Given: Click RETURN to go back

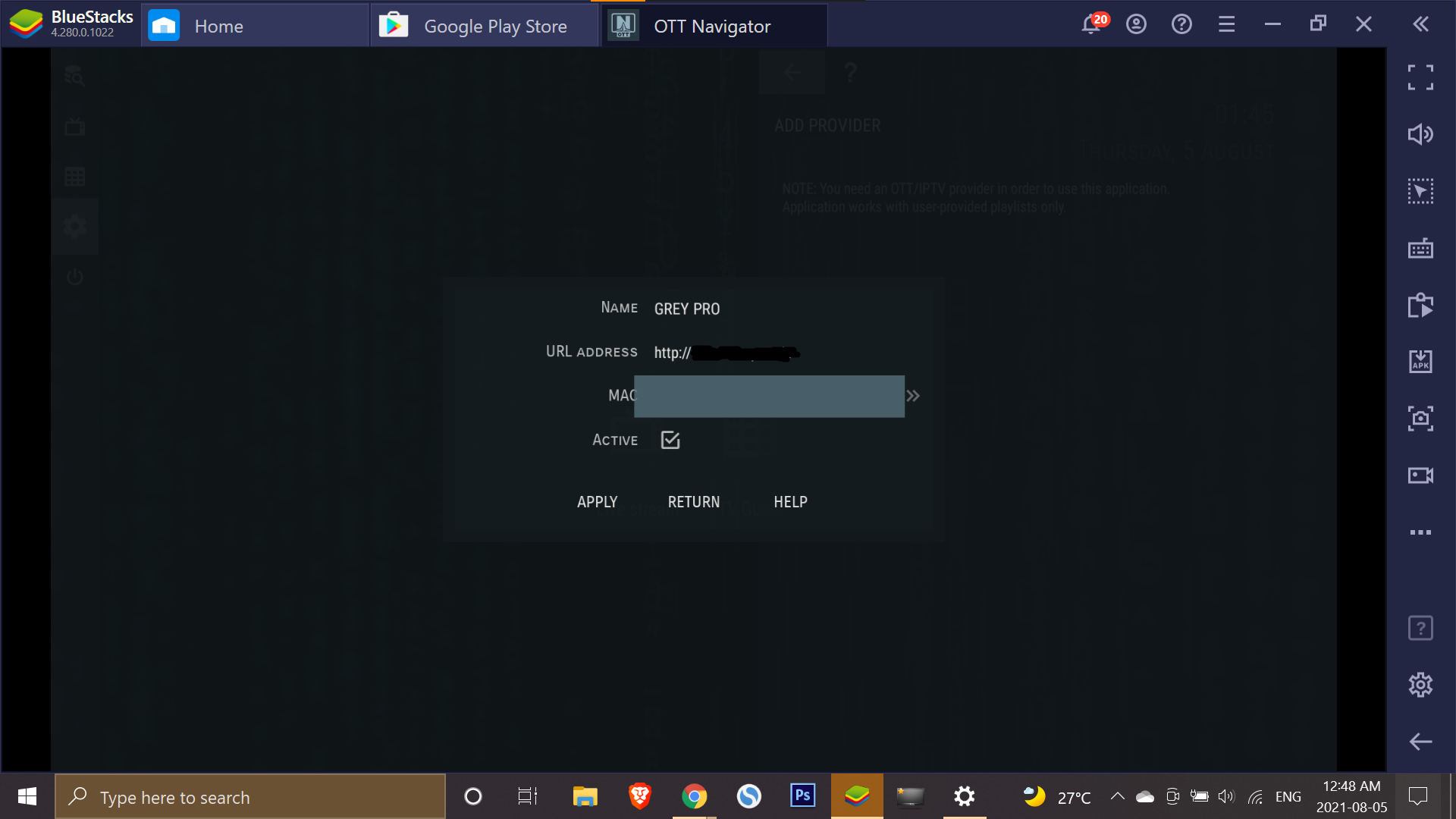Looking at the screenshot, I should (x=694, y=501).
